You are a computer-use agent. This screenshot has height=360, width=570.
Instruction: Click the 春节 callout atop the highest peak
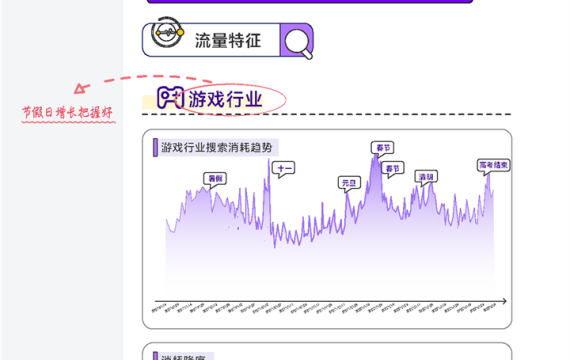point(383,149)
